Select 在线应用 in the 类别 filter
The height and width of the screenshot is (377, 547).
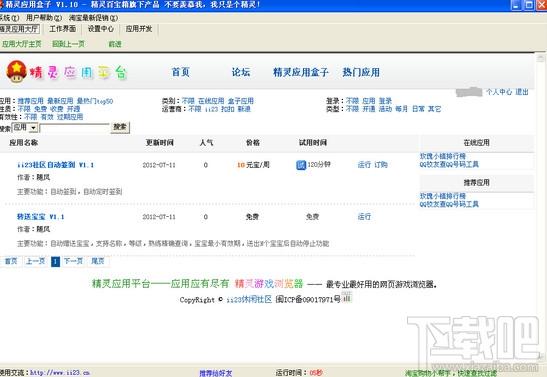(x=211, y=101)
